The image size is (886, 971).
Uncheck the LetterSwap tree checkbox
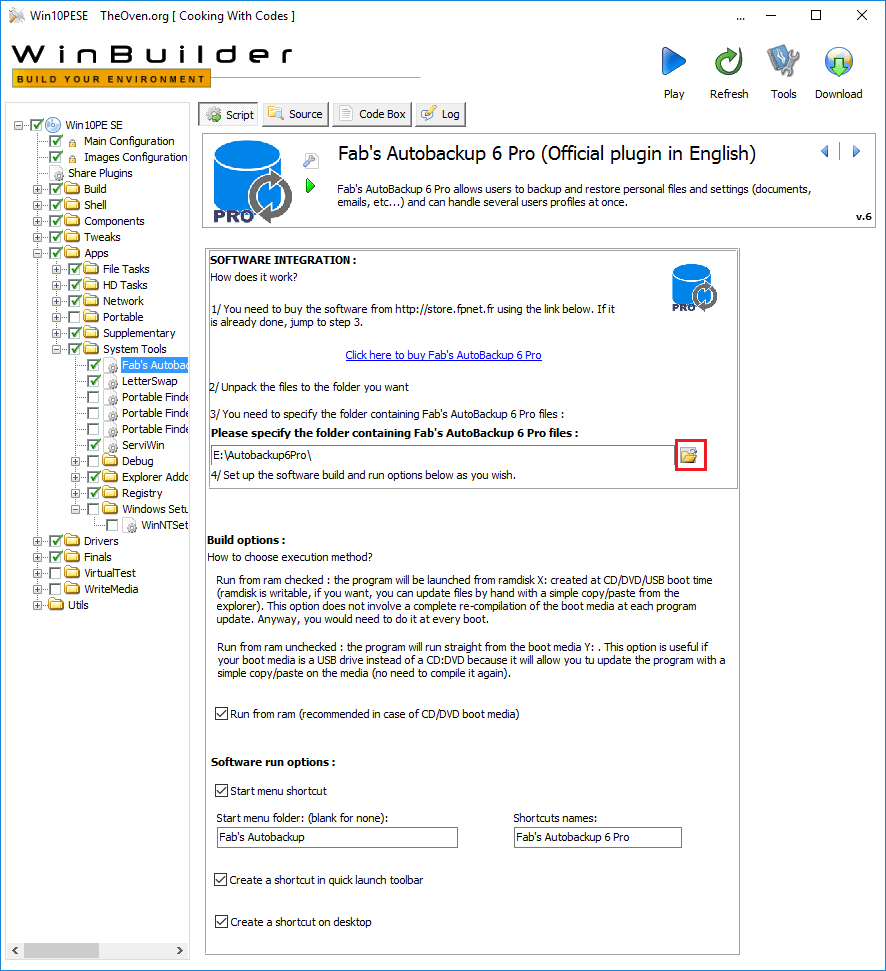coord(93,381)
